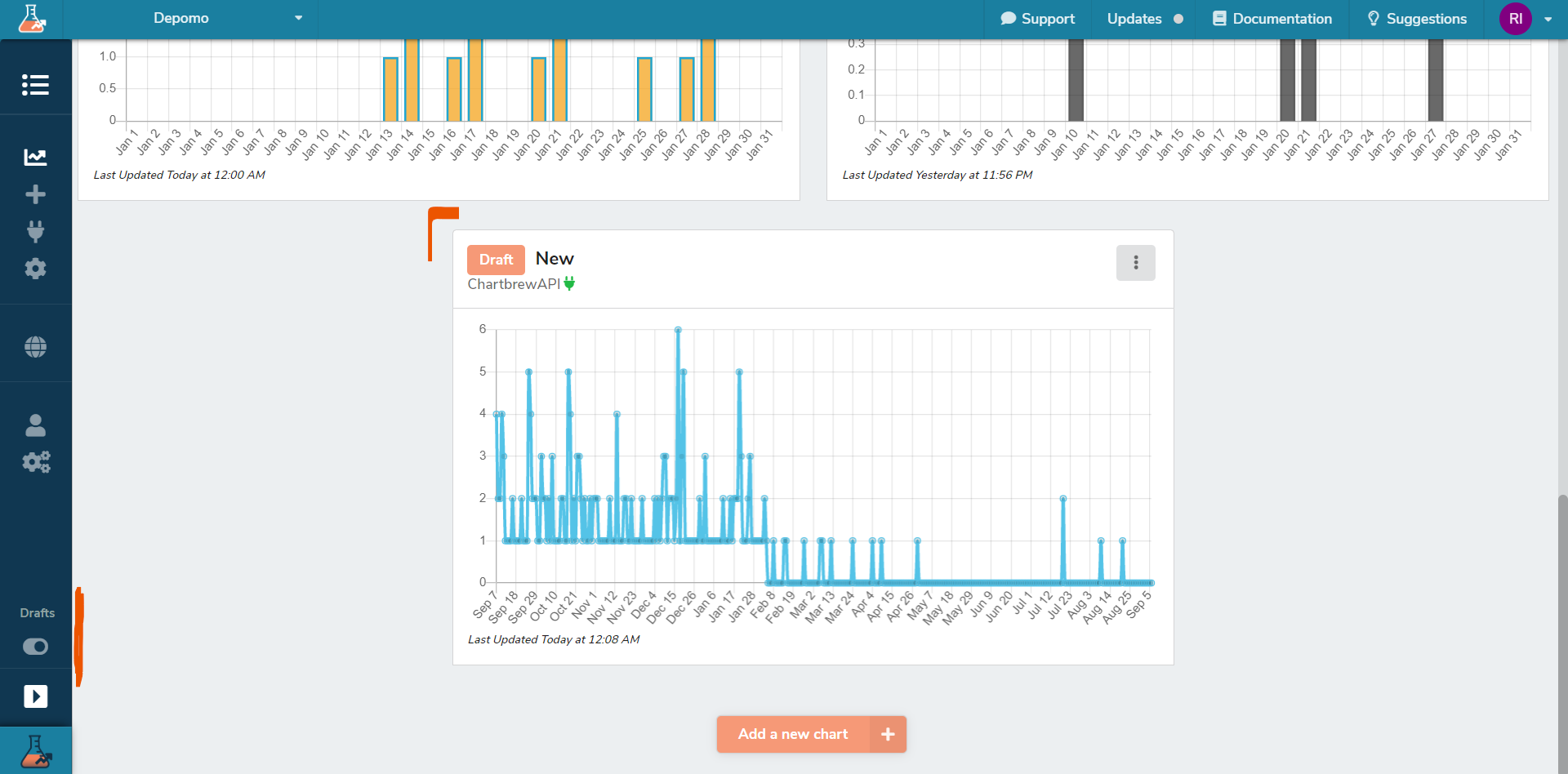Image resolution: width=1568 pixels, height=774 pixels.
Task: Open the New chart three-dot options menu
Action: (x=1135, y=263)
